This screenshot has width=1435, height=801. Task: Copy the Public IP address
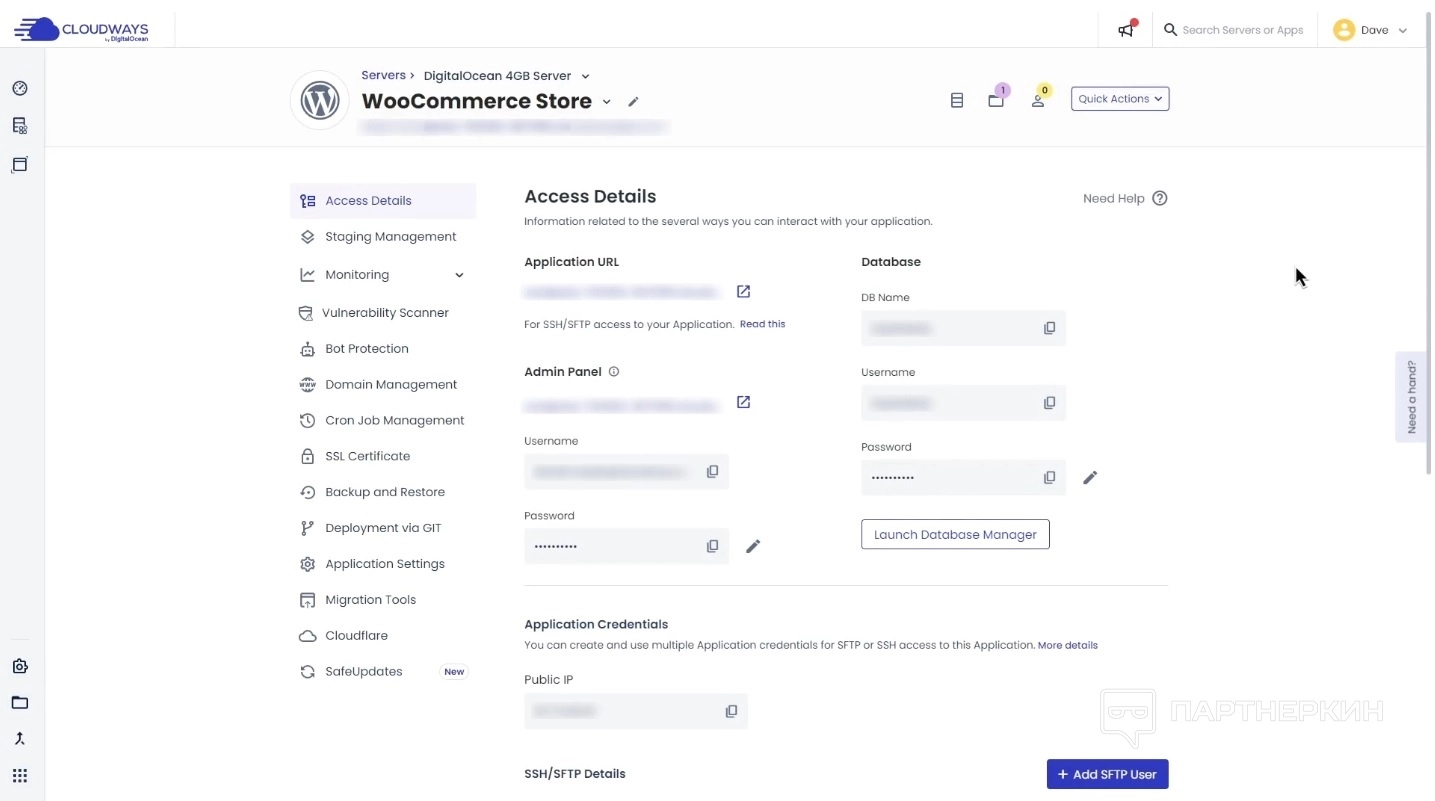pyautogui.click(x=731, y=711)
